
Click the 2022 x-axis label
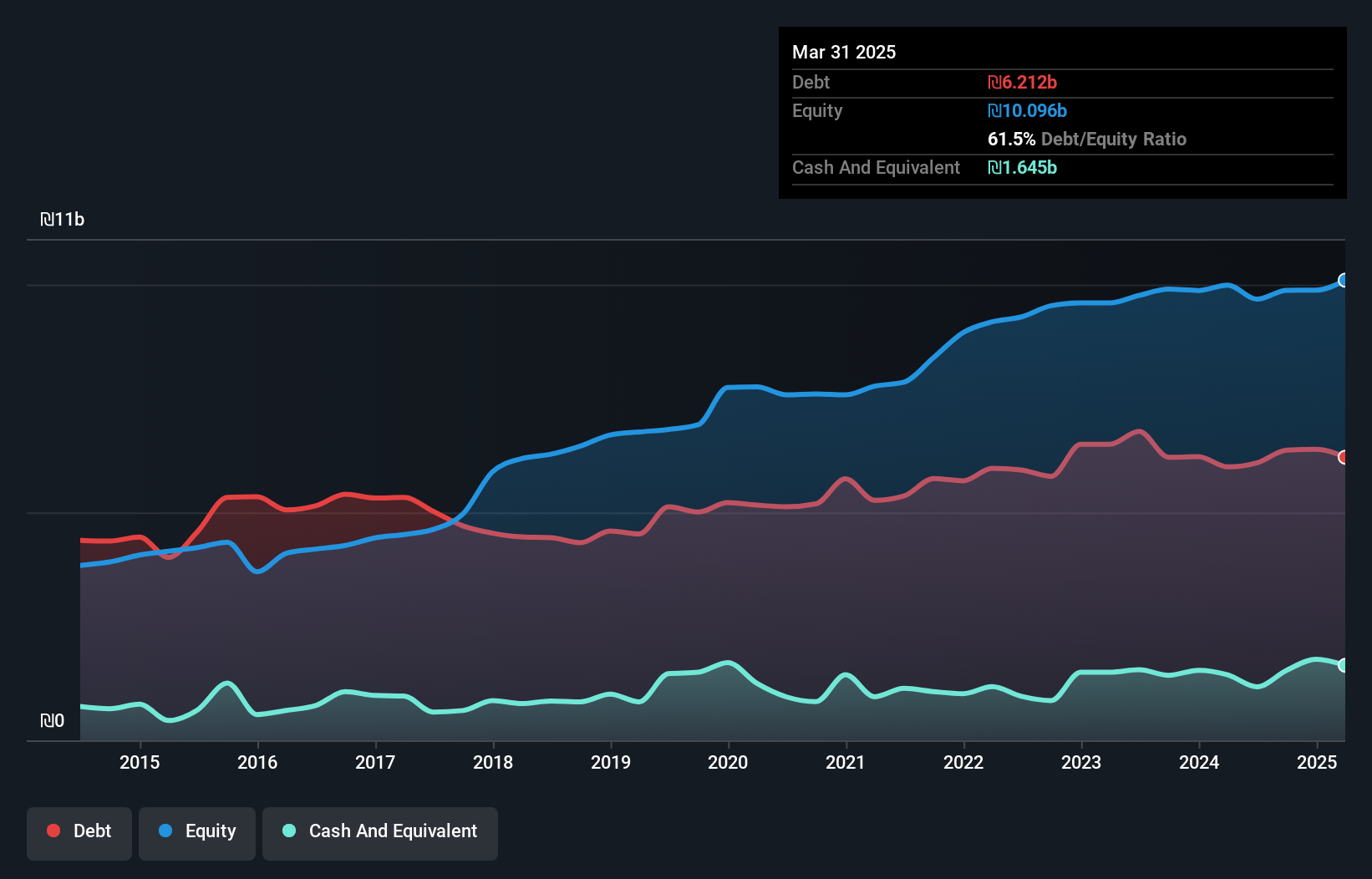[x=963, y=762]
